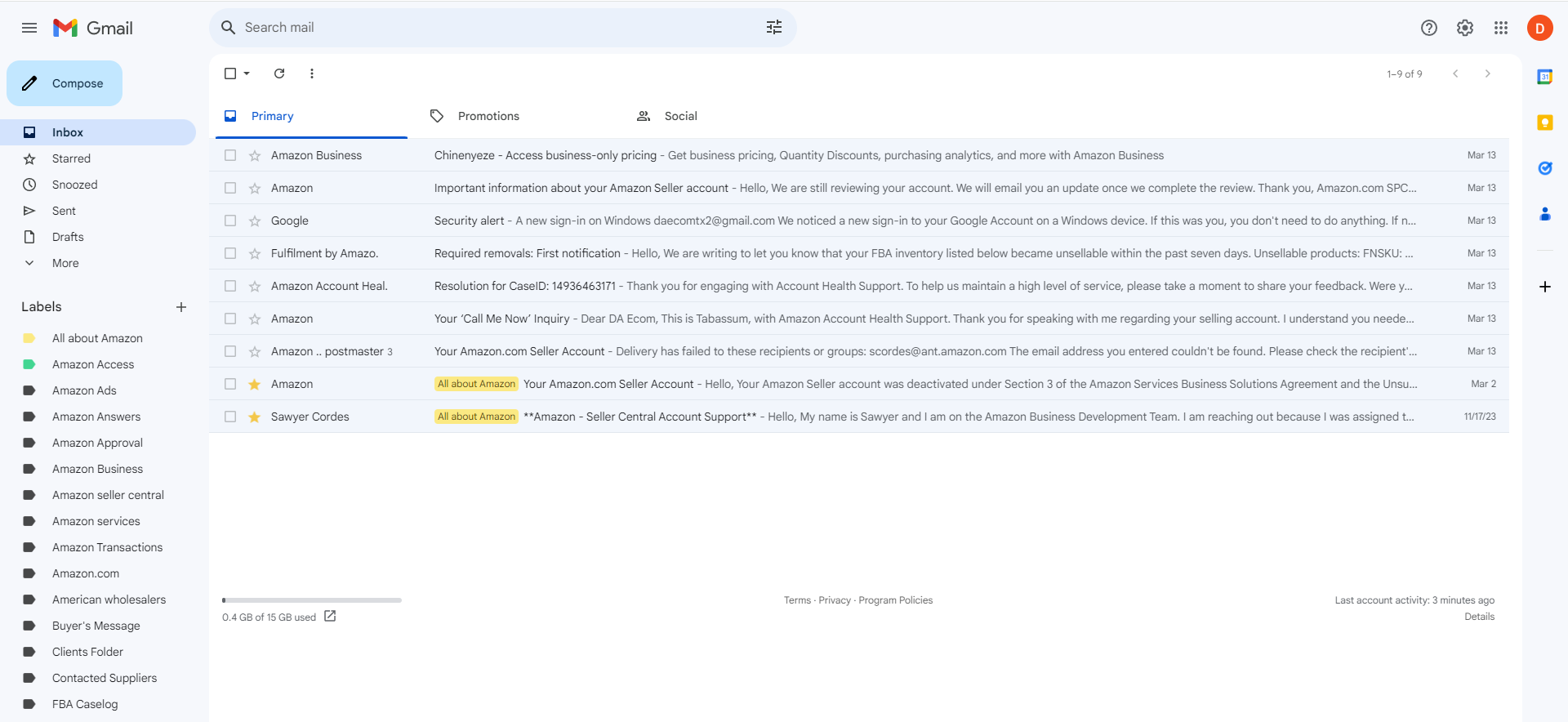Open the Amazon Ads label

[98, 390]
